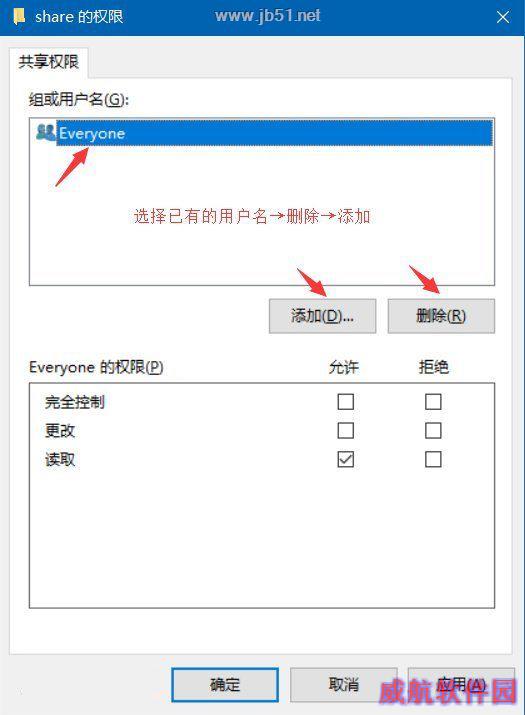Screen dimensions: 525x715
Task: Close the share 的权限 dialog
Action: (x=503, y=17)
